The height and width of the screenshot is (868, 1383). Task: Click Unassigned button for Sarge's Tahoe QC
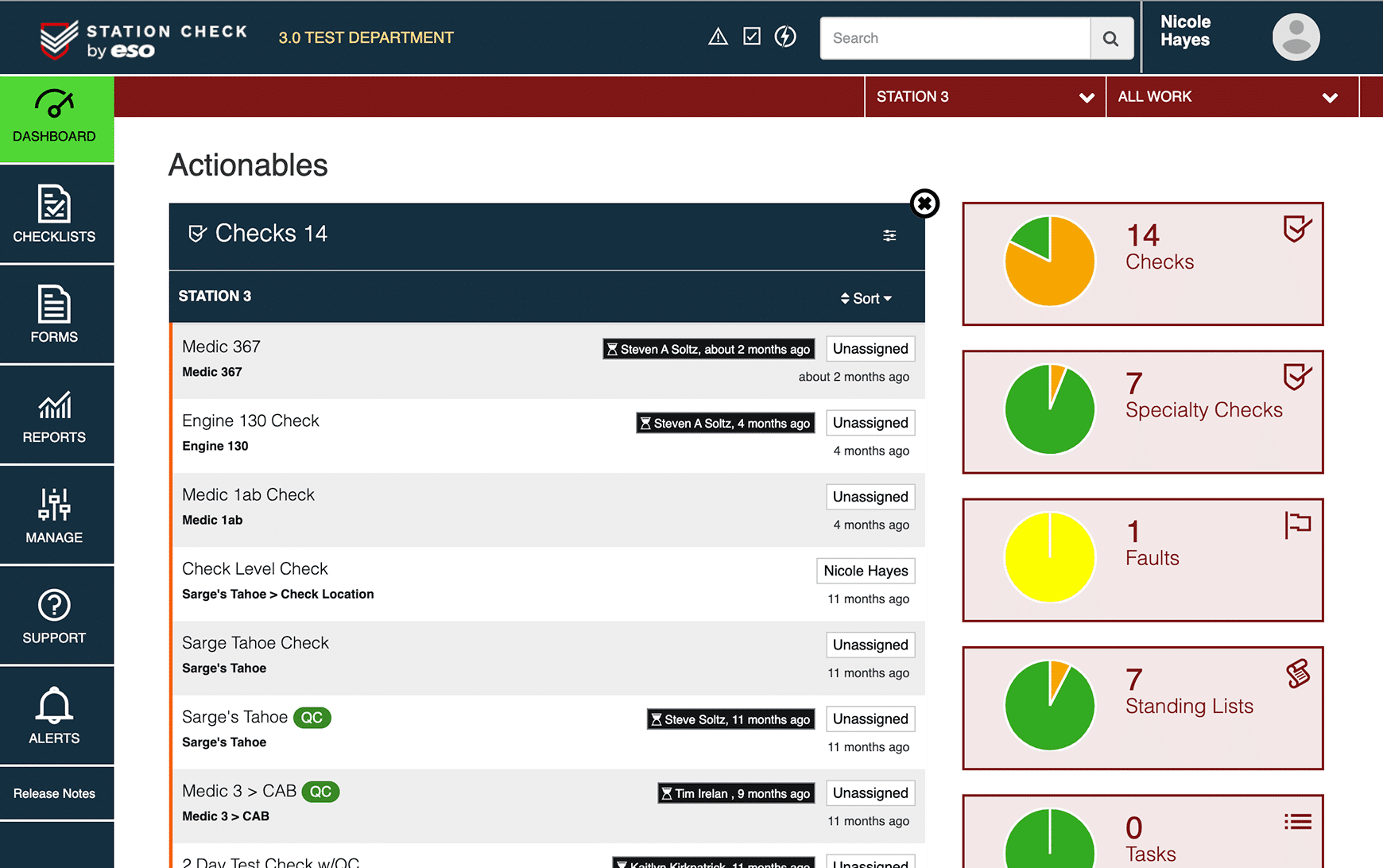(x=870, y=719)
